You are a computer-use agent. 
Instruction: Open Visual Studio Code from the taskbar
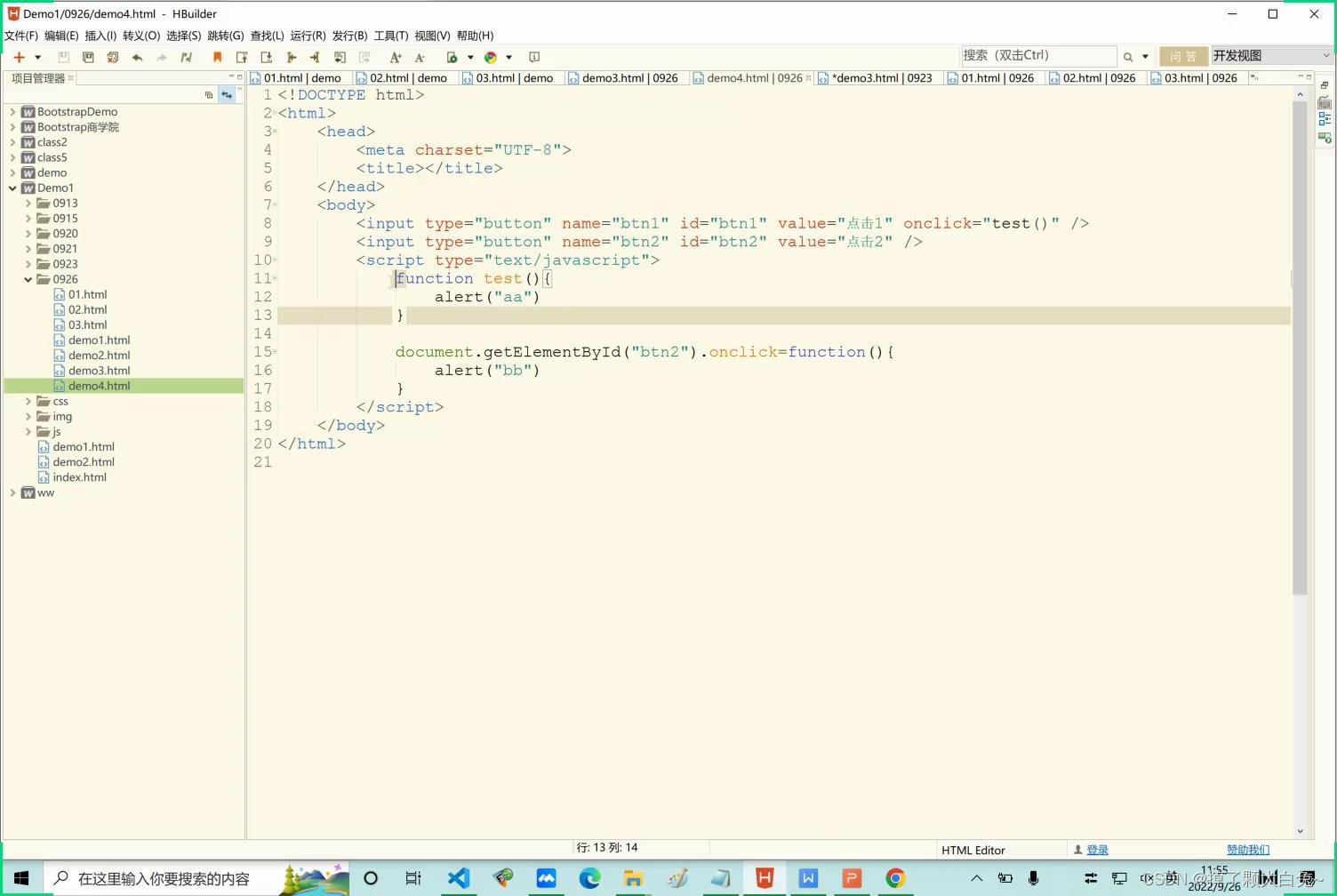click(x=459, y=878)
